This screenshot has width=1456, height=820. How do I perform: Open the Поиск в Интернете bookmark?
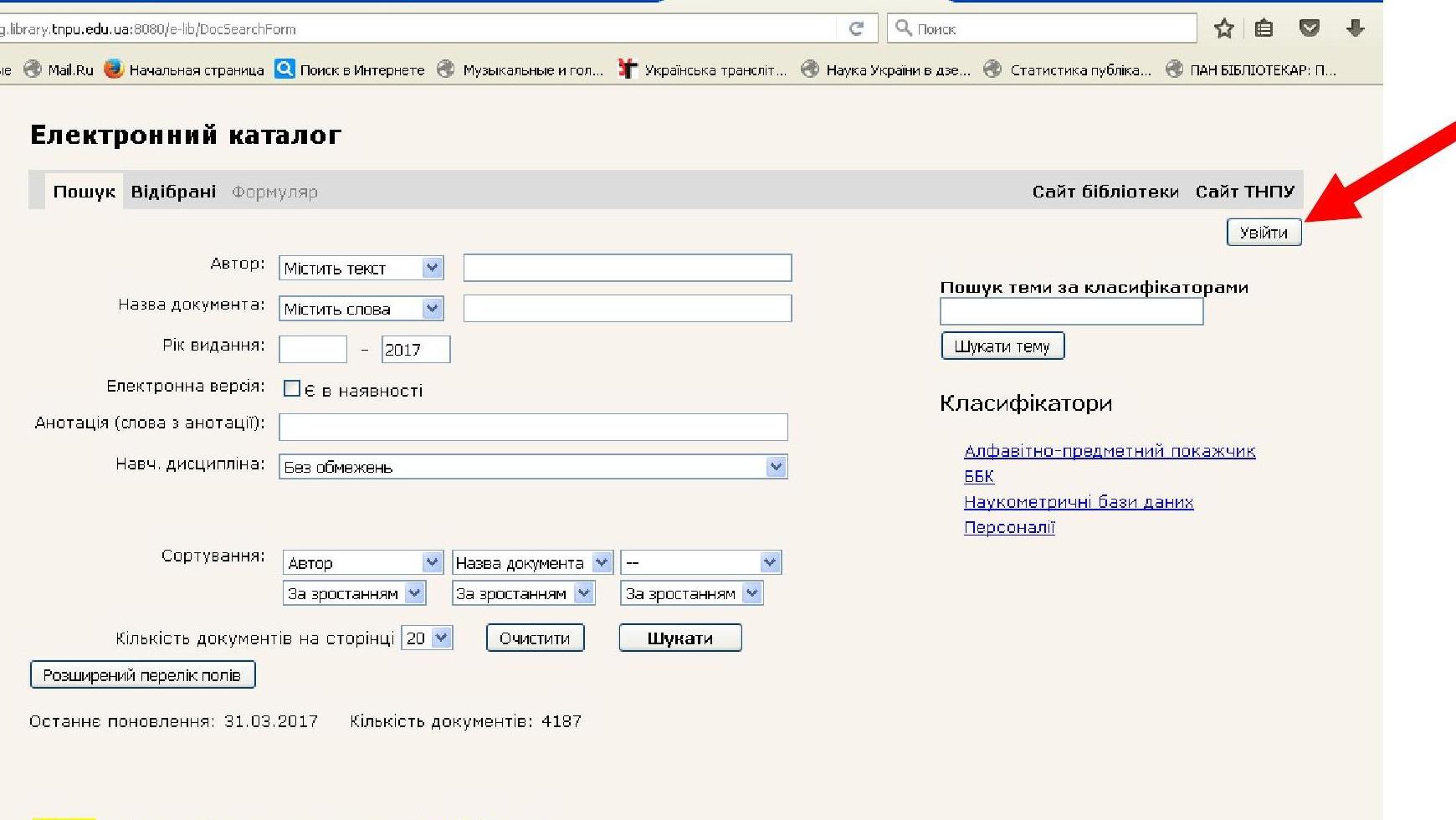350,69
